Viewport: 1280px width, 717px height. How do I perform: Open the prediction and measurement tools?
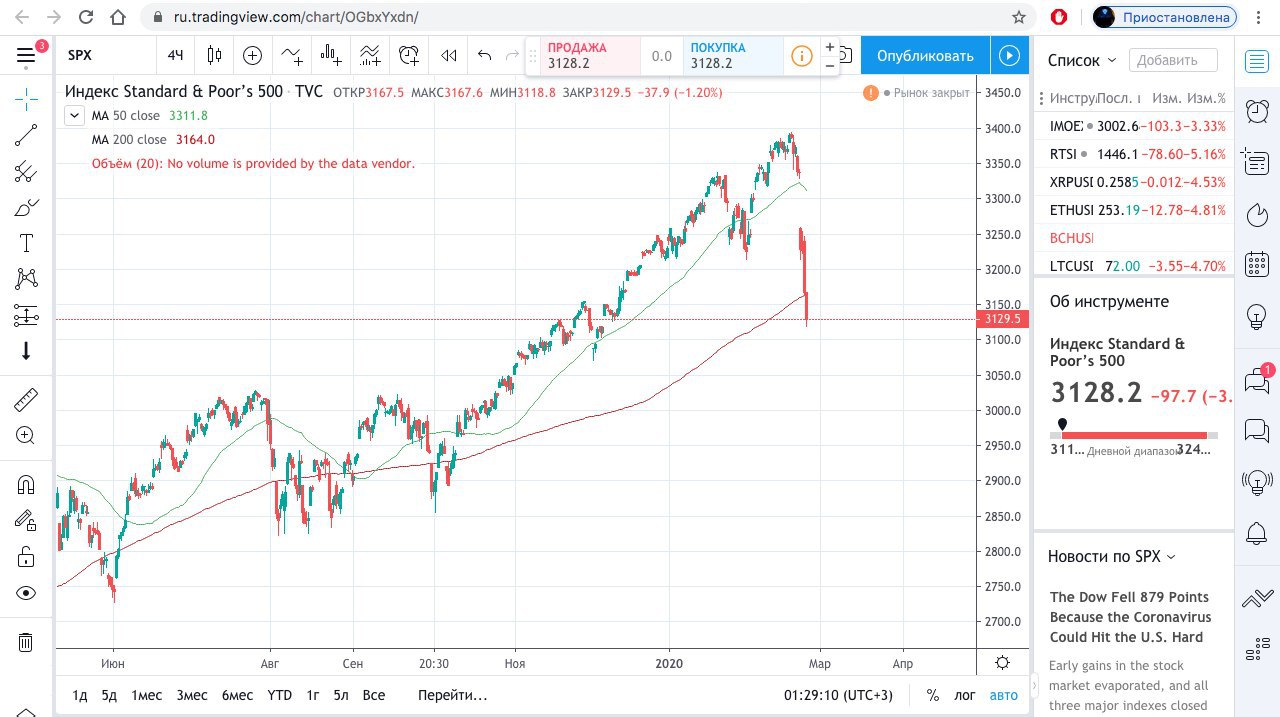[x=26, y=315]
